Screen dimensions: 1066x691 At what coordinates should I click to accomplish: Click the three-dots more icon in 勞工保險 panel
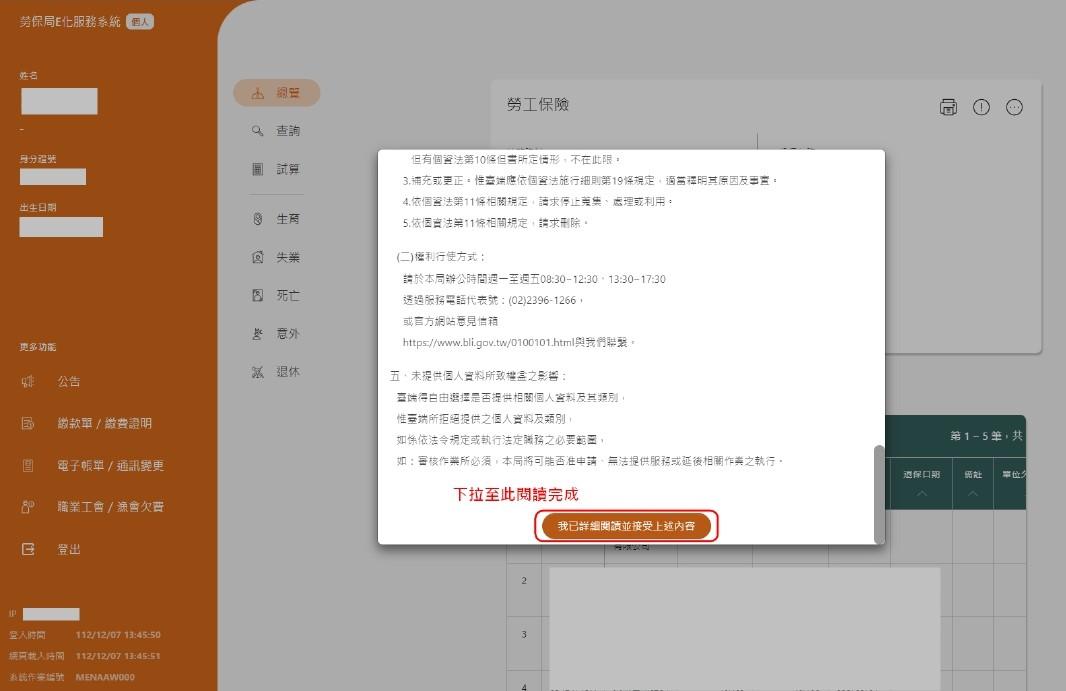coord(1014,107)
